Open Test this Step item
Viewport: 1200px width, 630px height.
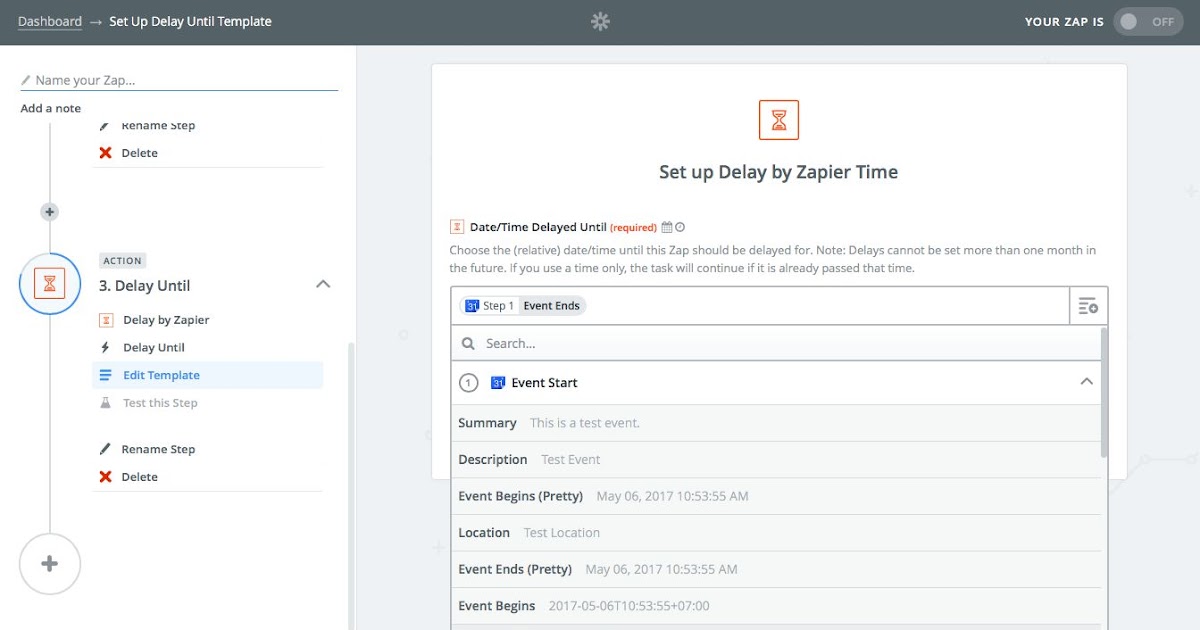(x=160, y=403)
